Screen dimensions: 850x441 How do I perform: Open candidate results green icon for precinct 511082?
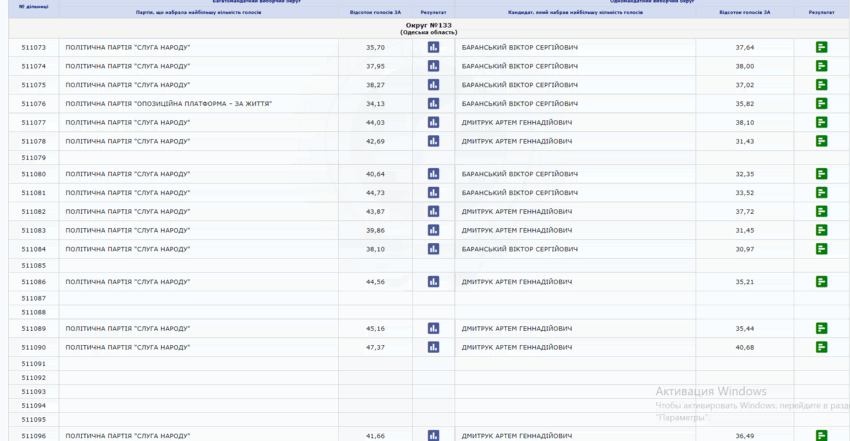821,211
